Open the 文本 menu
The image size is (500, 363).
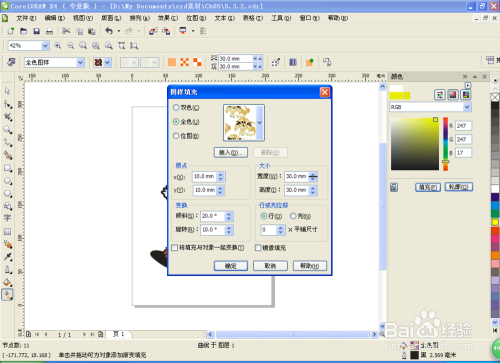(x=225, y=18)
